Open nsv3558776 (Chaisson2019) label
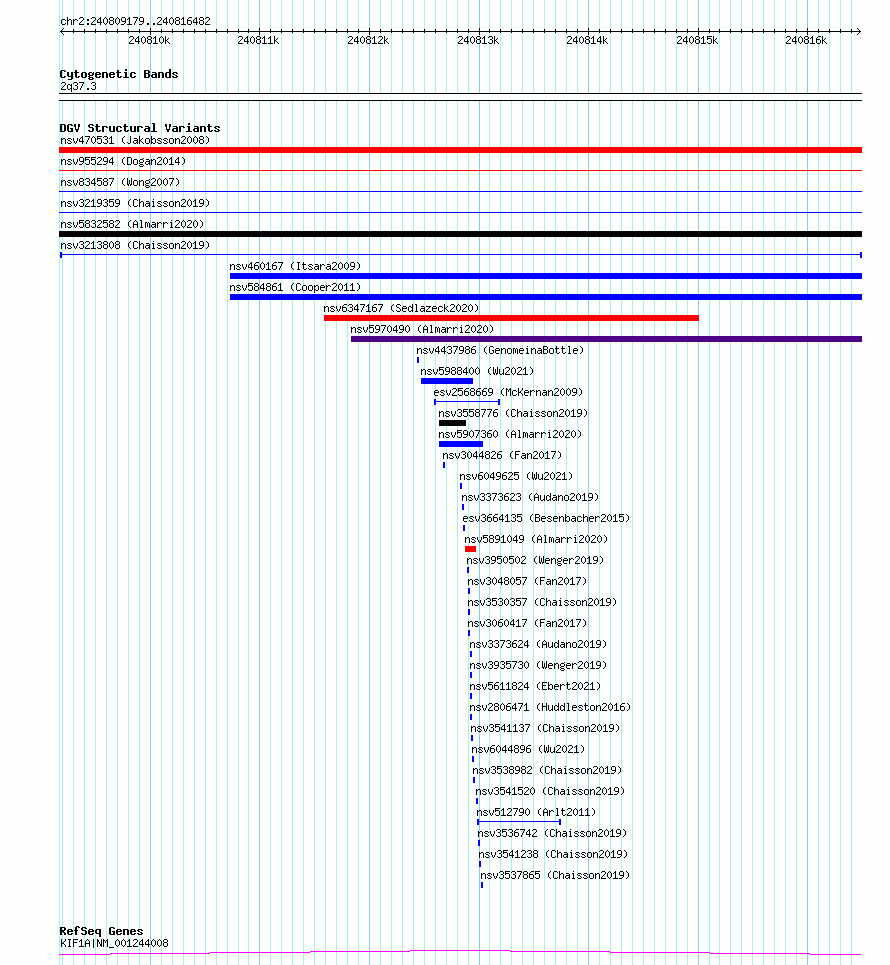Image resolution: width=890 pixels, height=965 pixels. 513,412
